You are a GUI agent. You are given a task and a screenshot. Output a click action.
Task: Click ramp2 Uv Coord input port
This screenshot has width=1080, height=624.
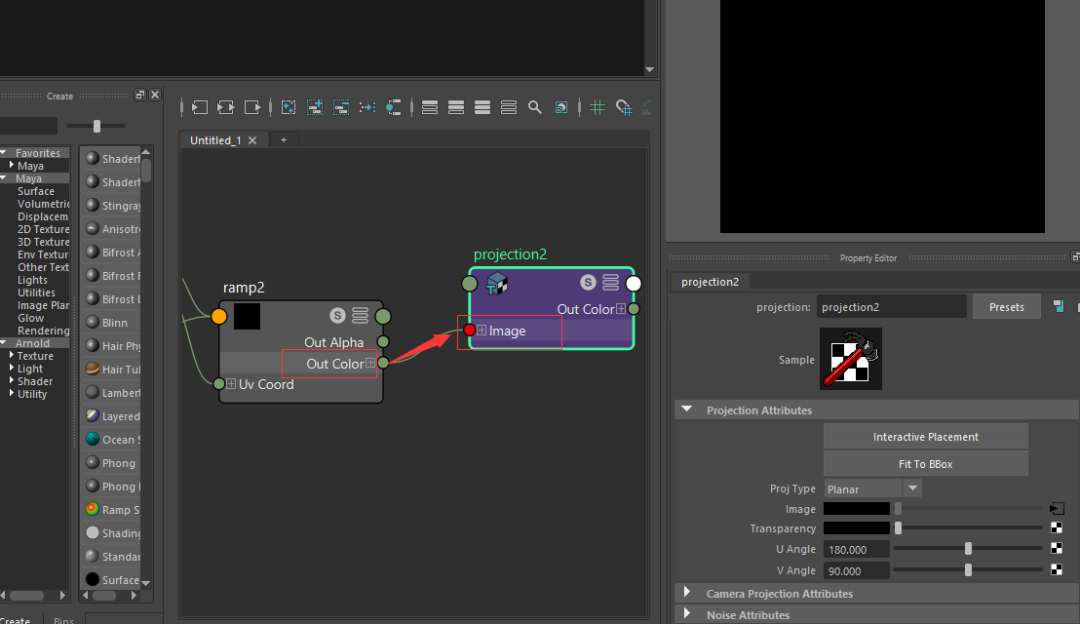click(219, 384)
